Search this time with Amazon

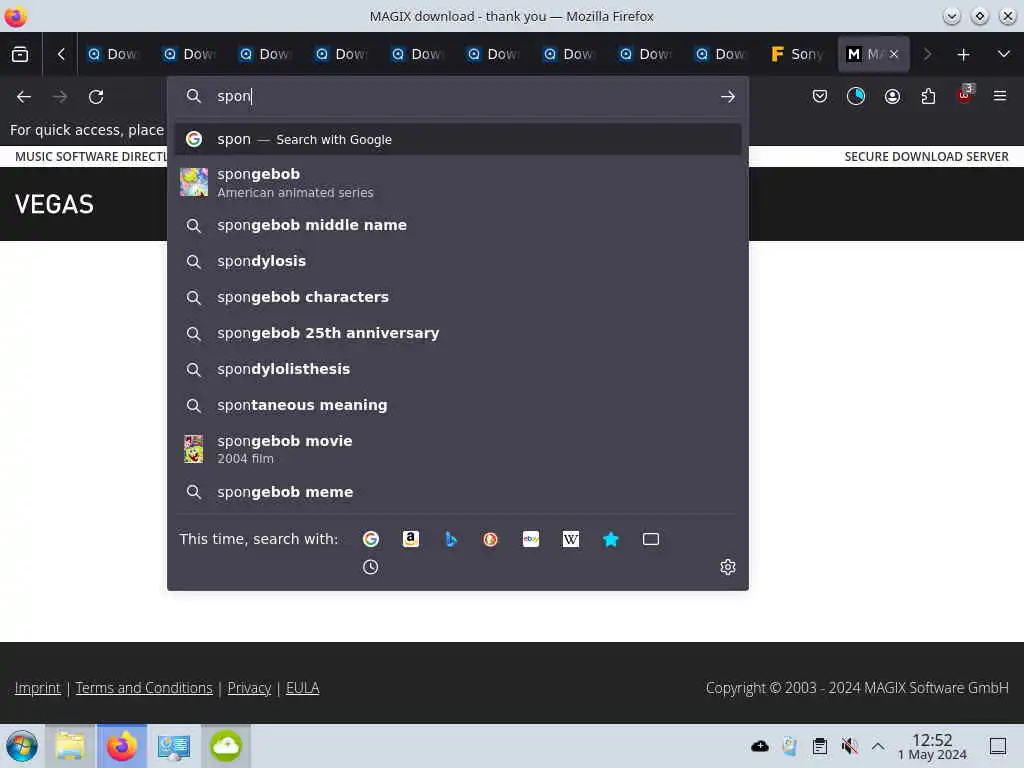tap(411, 539)
